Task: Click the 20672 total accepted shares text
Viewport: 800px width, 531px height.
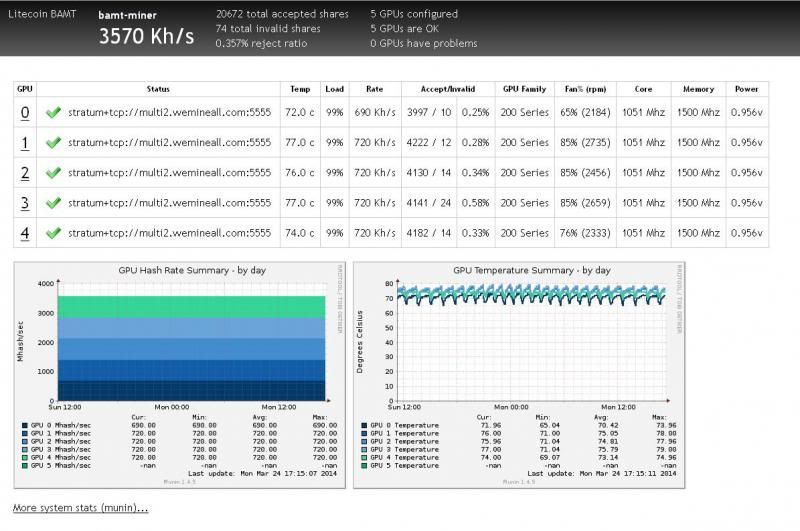Action: pyautogui.click(x=282, y=14)
